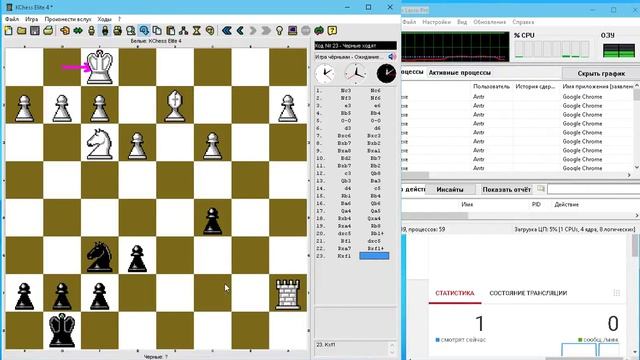Click the Скрыть график button
Viewport: 640px width, 360px height.
(x=601, y=73)
